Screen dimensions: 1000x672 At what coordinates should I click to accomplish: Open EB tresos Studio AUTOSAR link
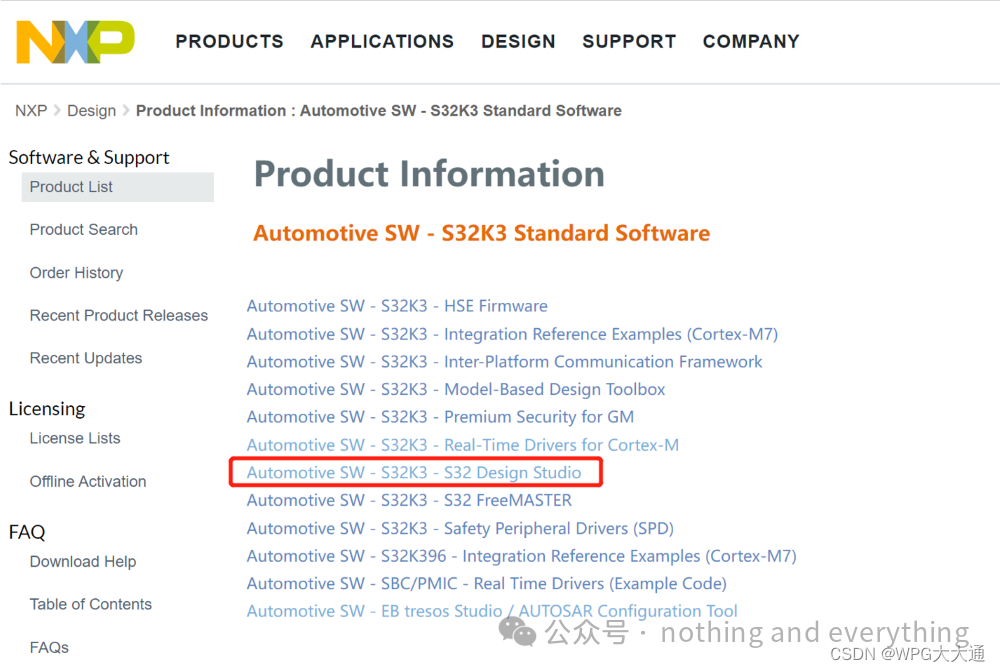tap(492, 611)
